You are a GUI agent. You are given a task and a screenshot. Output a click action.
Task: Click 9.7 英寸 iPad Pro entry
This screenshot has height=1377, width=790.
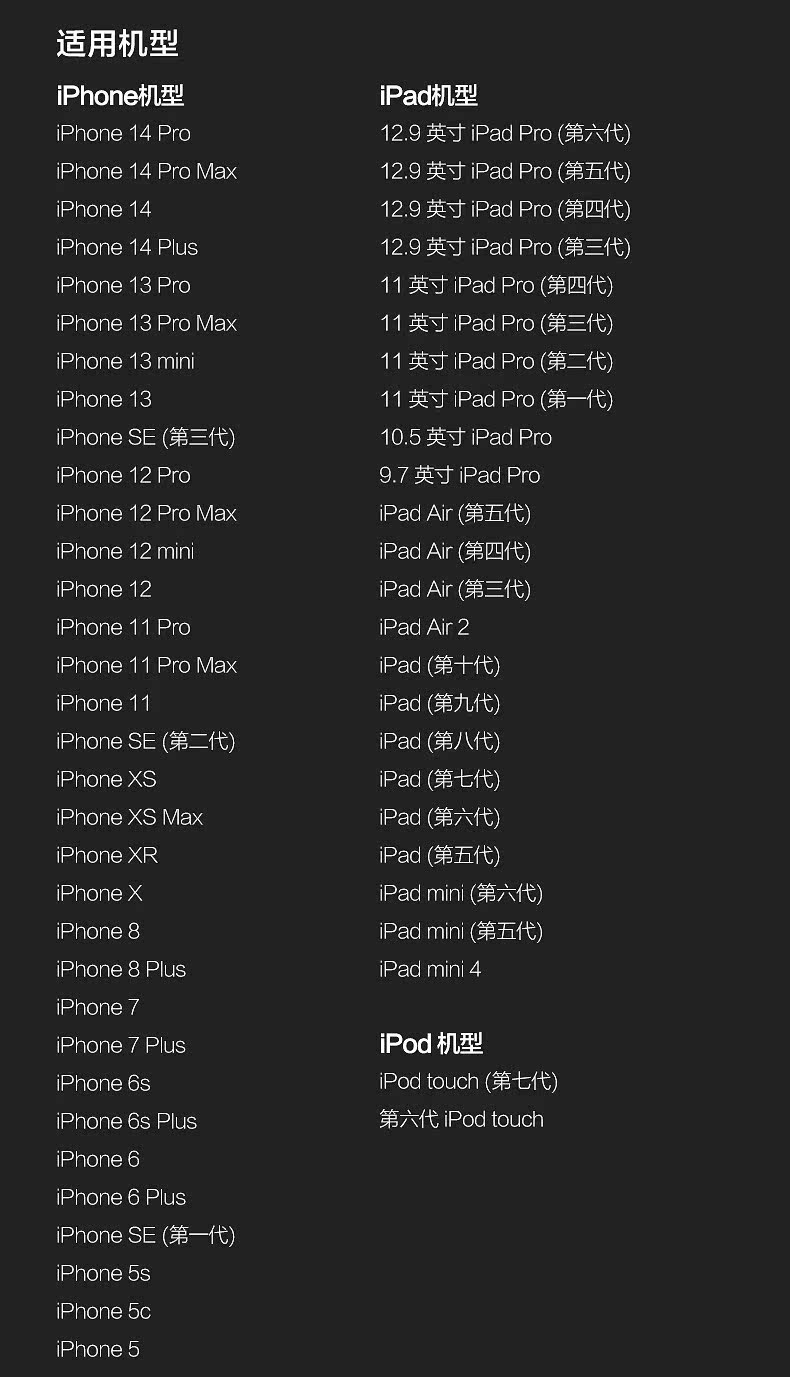459,476
